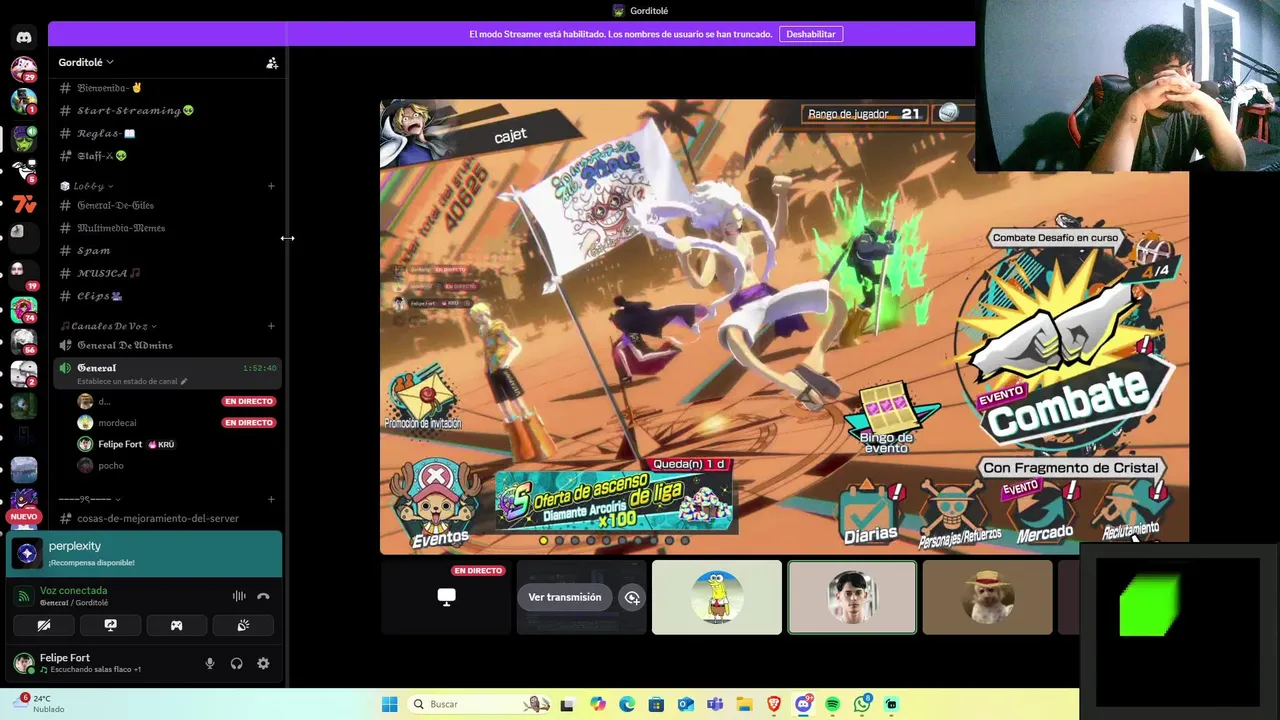This screenshot has height=720, width=1280.
Task: Toggle camera in voice panel
Action: 44,625
